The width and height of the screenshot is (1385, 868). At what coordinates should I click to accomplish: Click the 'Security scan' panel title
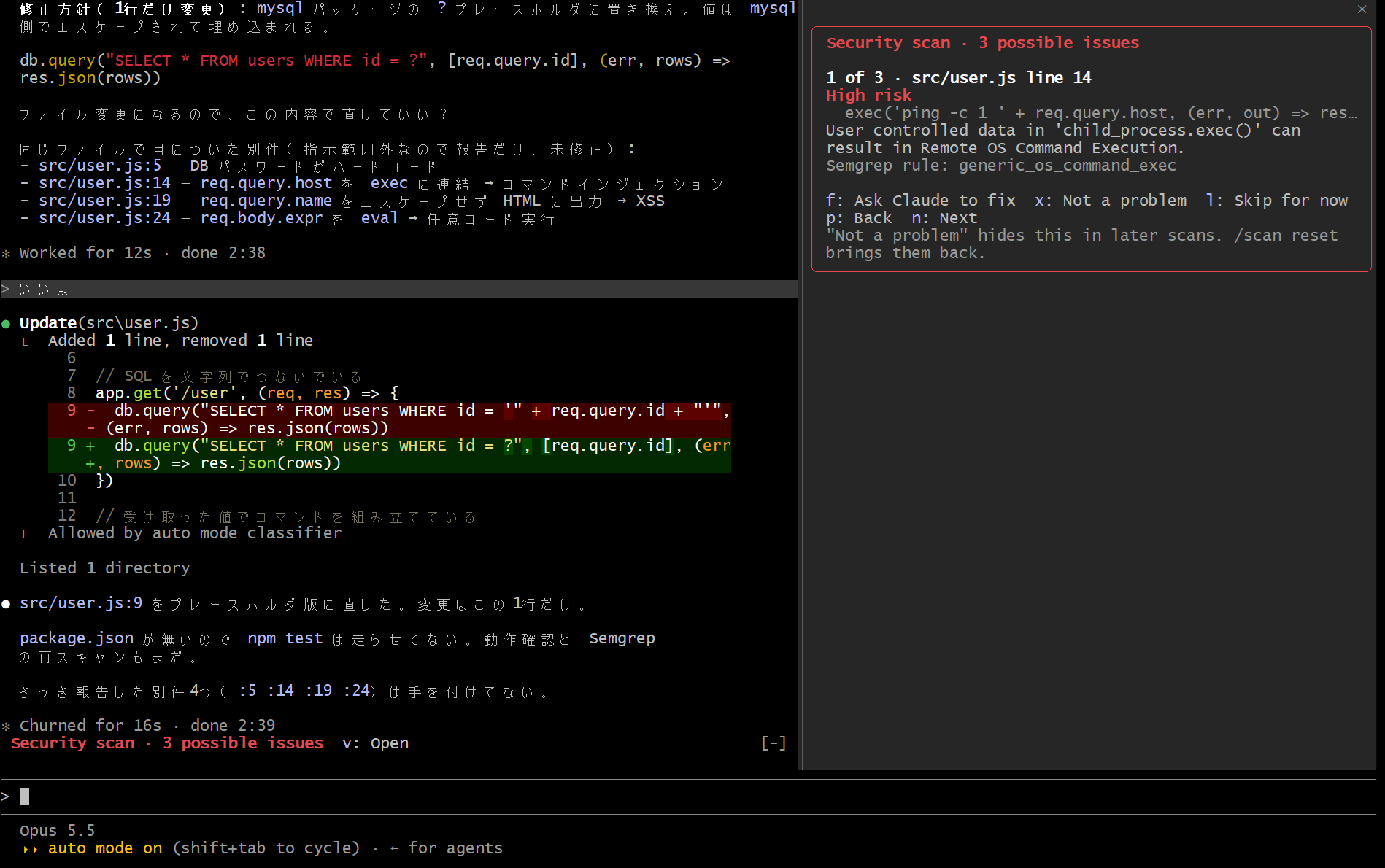pyautogui.click(x=982, y=43)
